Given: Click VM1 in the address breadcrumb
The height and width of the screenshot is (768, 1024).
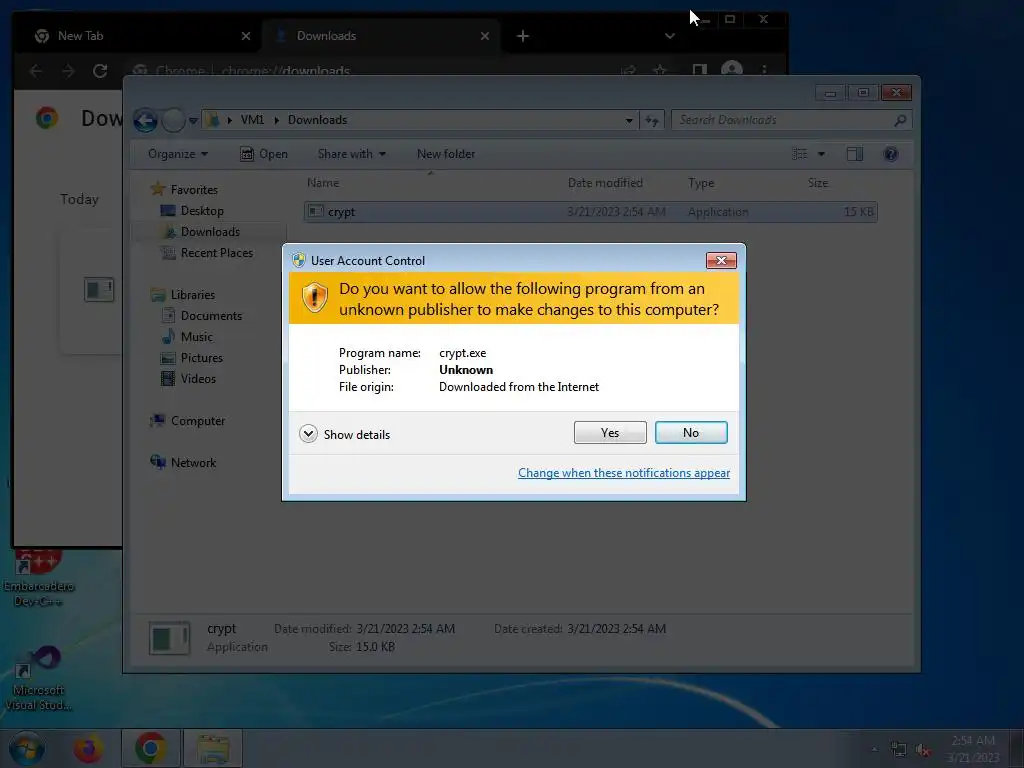Looking at the screenshot, I should [x=252, y=120].
